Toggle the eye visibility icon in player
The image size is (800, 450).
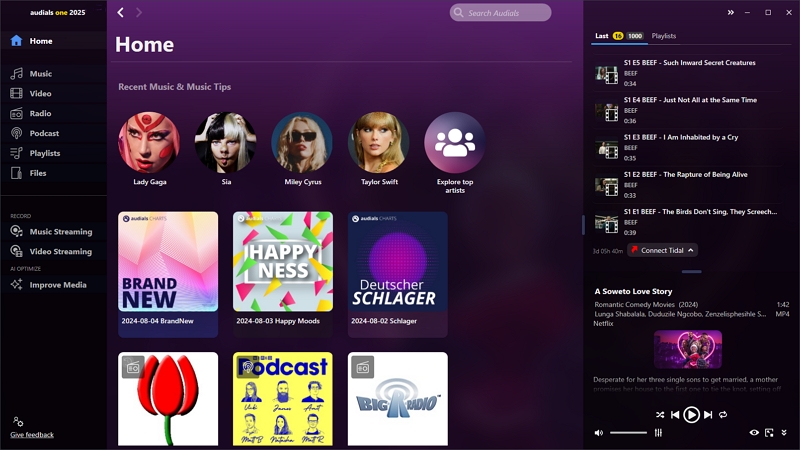point(754,433)
